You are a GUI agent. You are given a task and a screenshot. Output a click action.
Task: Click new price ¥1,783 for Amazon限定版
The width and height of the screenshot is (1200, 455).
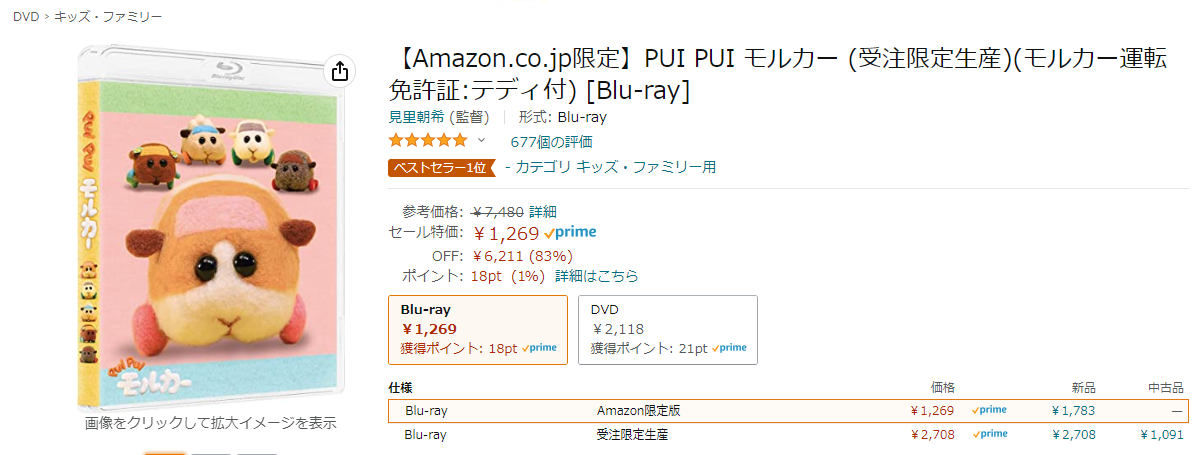[1073, 411]
